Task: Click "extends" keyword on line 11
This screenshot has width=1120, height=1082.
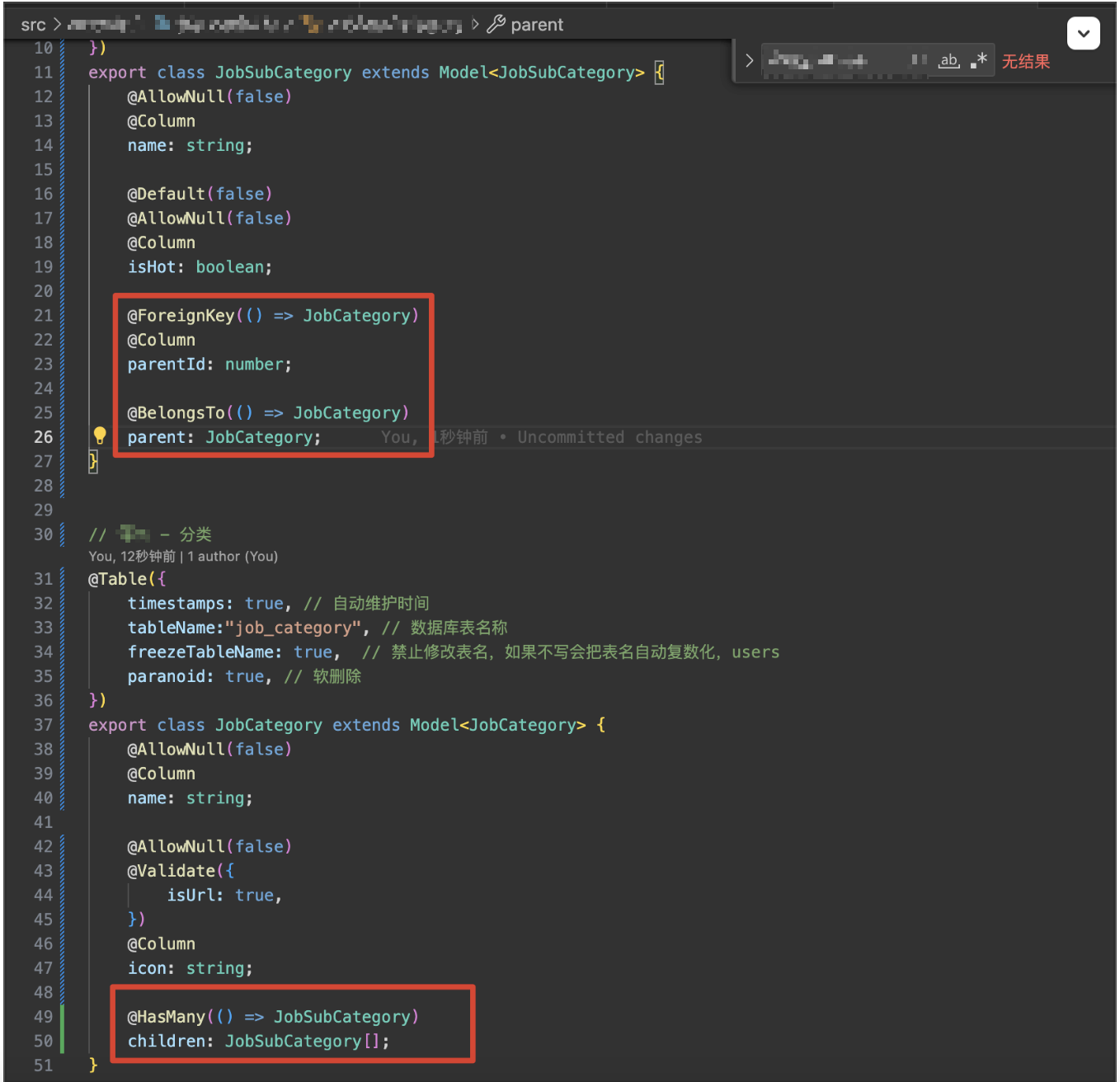Action: pos(396,73)
